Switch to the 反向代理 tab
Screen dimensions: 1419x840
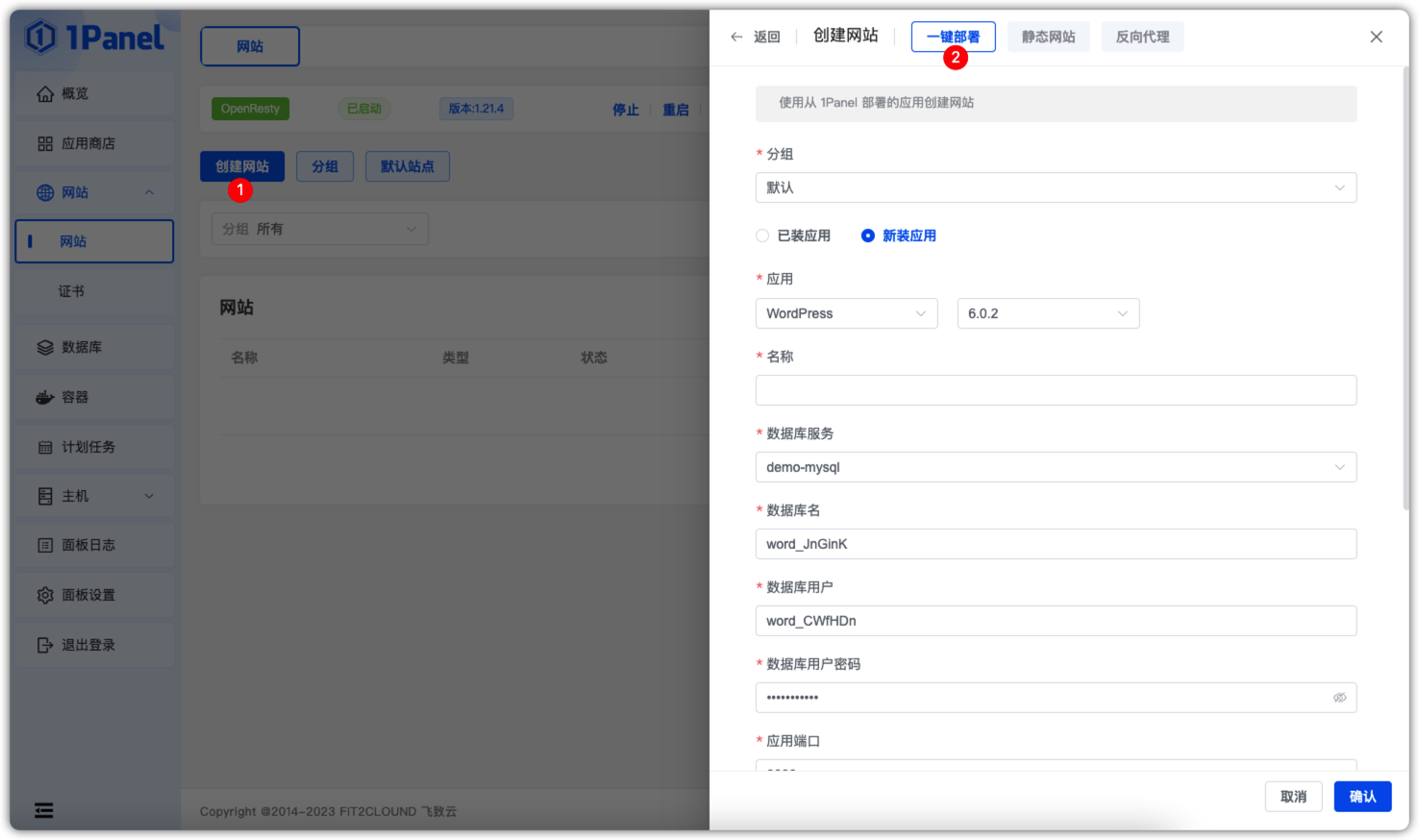(x=1142, y=36)
